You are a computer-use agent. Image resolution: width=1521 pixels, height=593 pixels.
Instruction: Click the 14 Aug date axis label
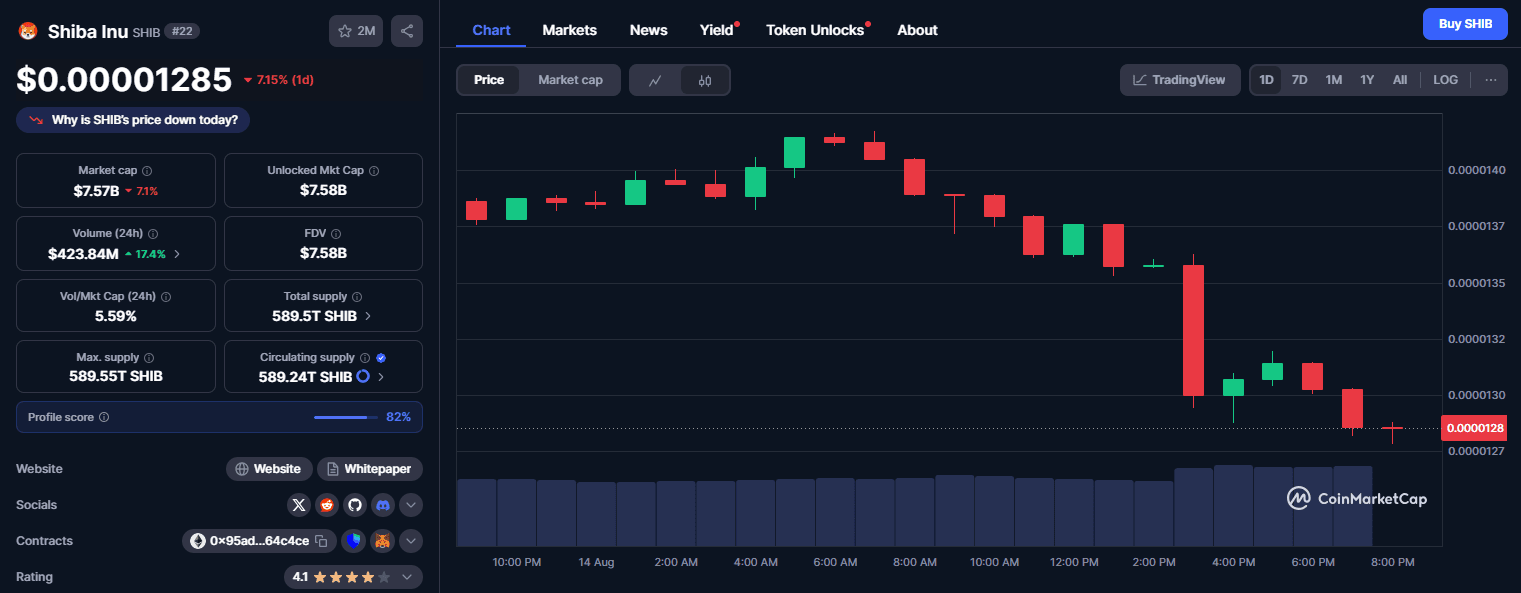pyautogui.click(x=596, y=562)
